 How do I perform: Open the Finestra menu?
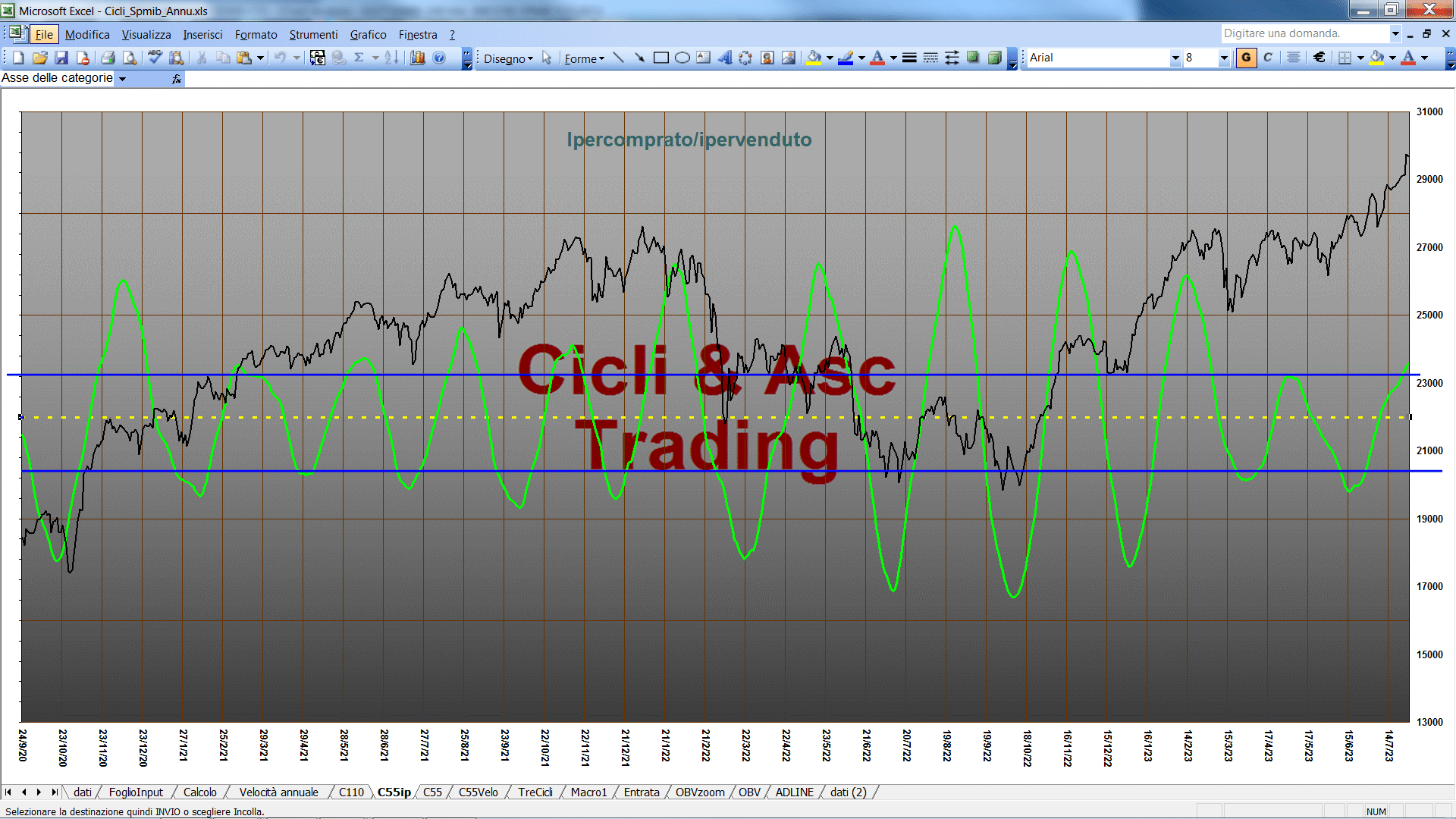tap(418, 35)
